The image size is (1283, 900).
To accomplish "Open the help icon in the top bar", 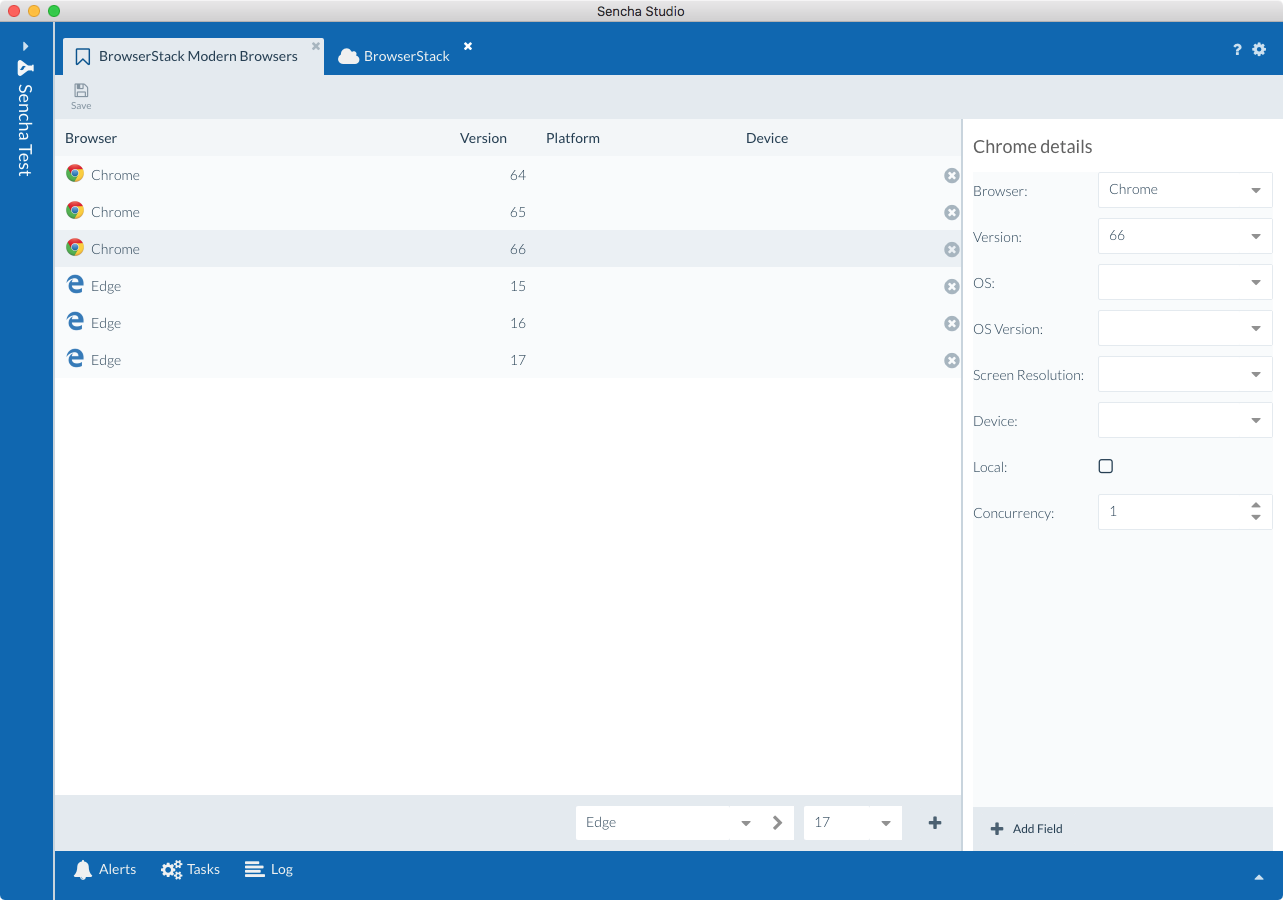I will (1236, 49).
